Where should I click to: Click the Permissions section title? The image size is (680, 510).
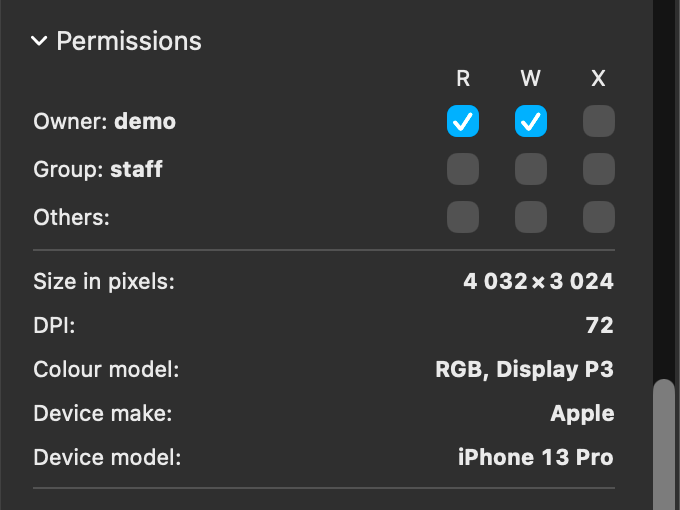129,41
